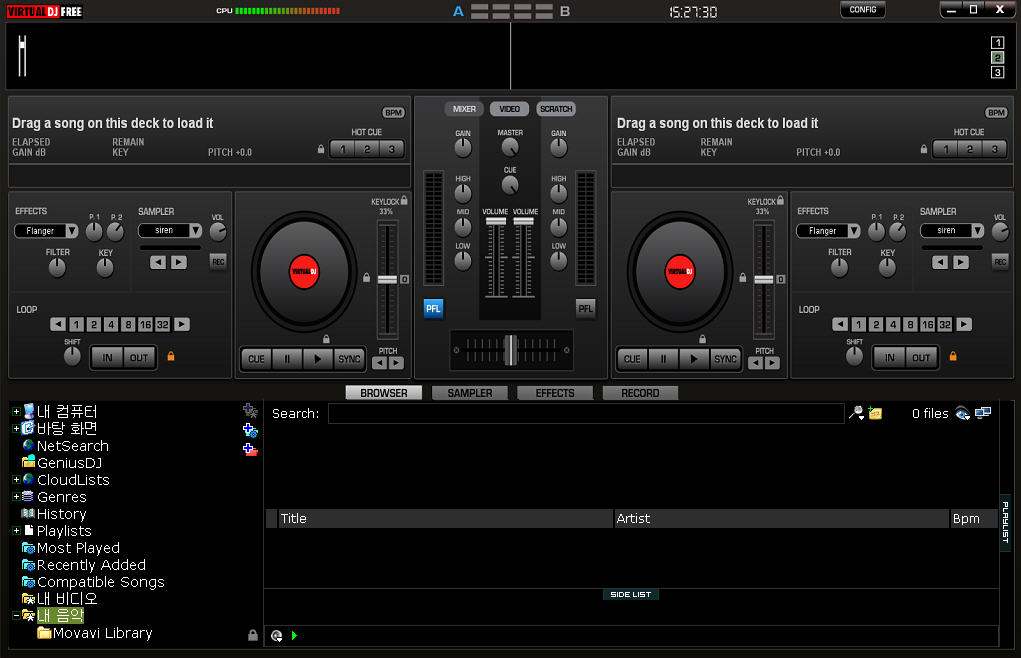
Task: Pause the right deck
Action: click(x=664, y=359)
